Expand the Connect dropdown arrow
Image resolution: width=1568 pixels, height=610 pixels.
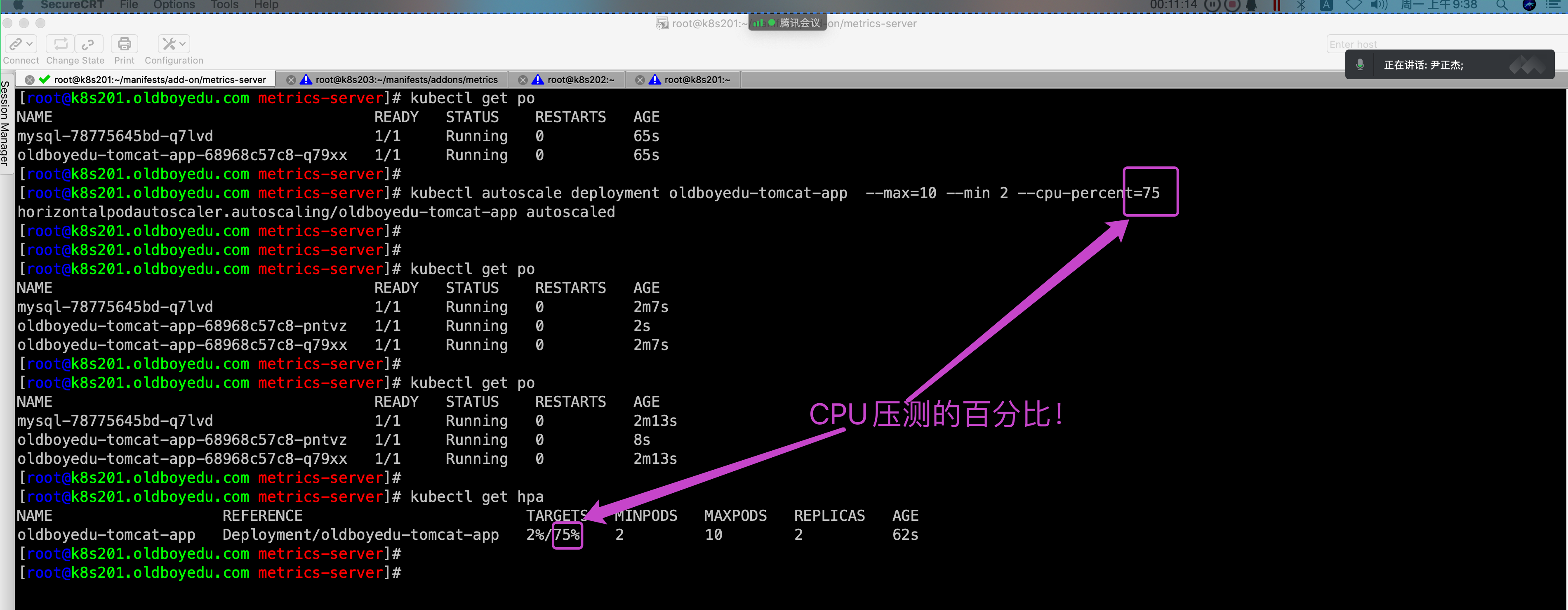tap(29, 44)
